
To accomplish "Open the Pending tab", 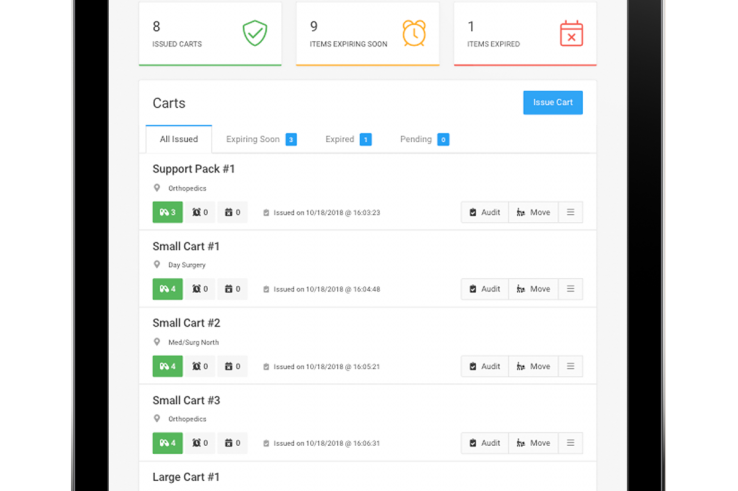I will click(x=424, y=139).
